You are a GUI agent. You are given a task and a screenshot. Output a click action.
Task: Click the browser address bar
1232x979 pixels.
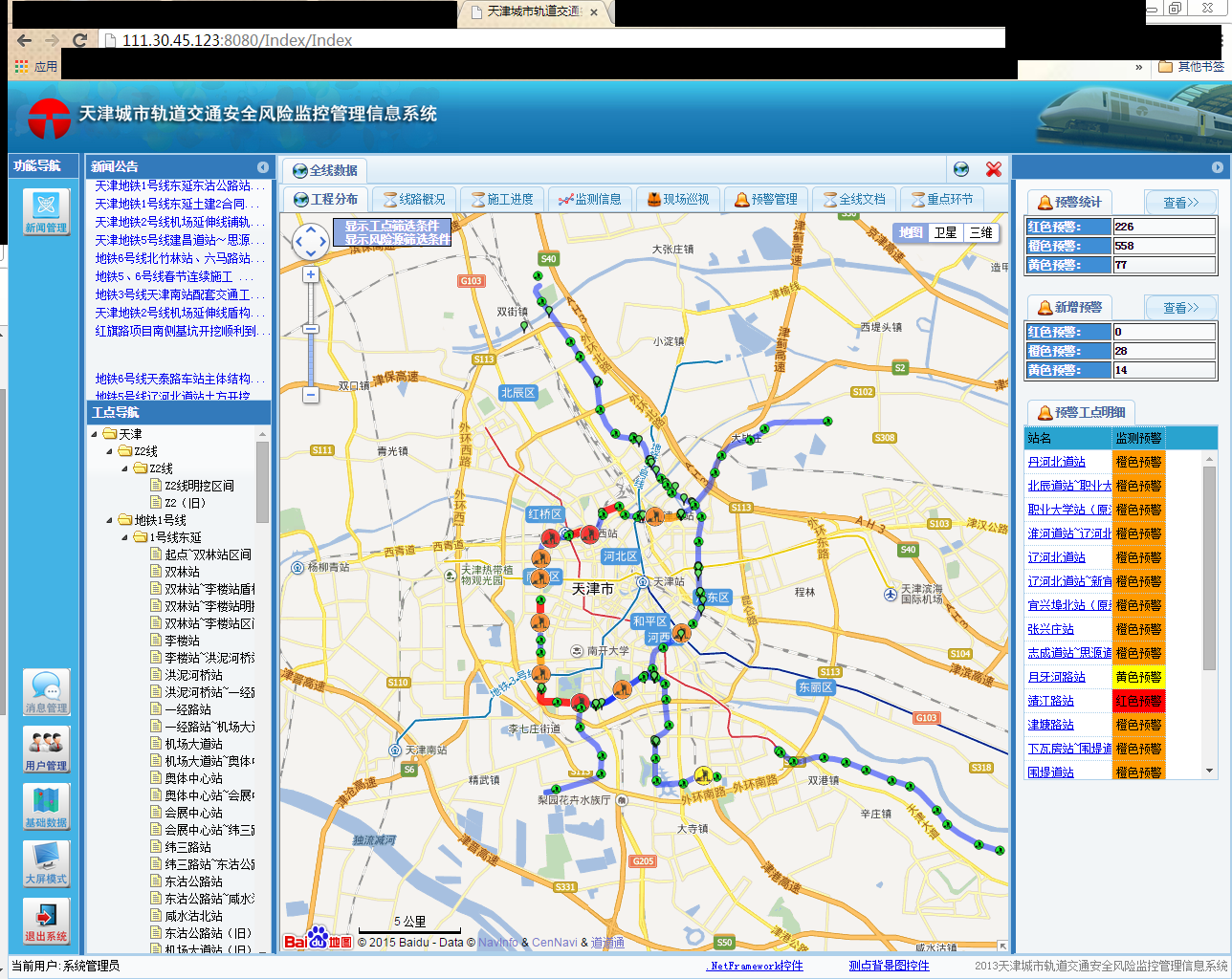point(555,40)
